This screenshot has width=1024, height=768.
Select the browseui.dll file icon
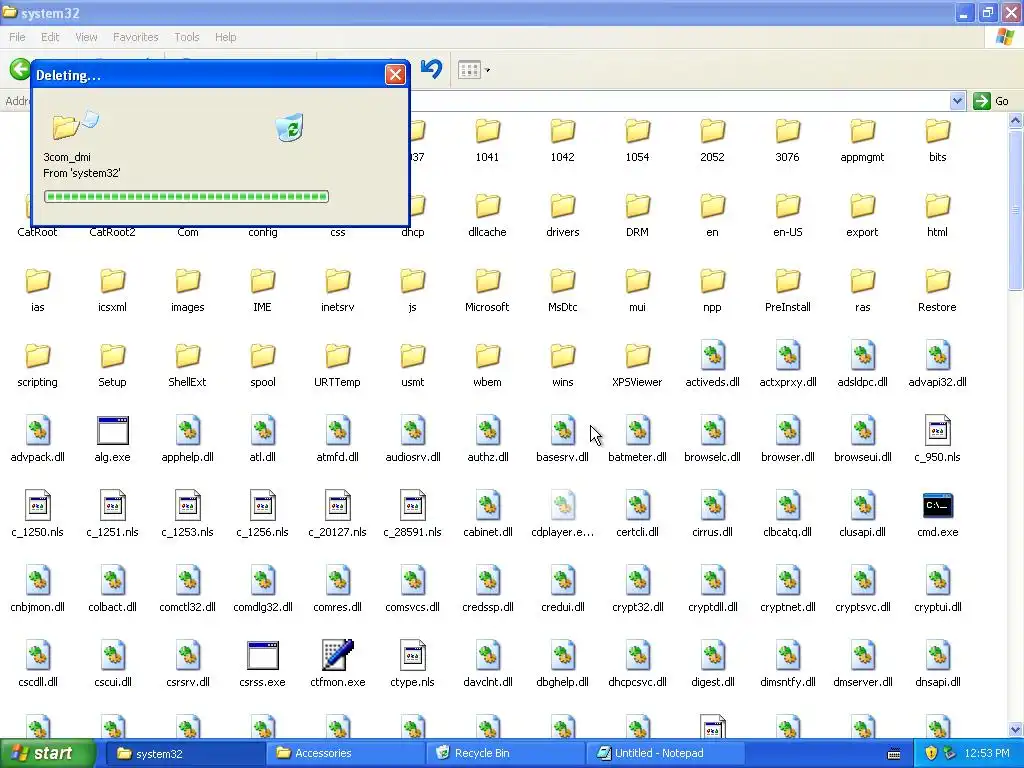863,430
